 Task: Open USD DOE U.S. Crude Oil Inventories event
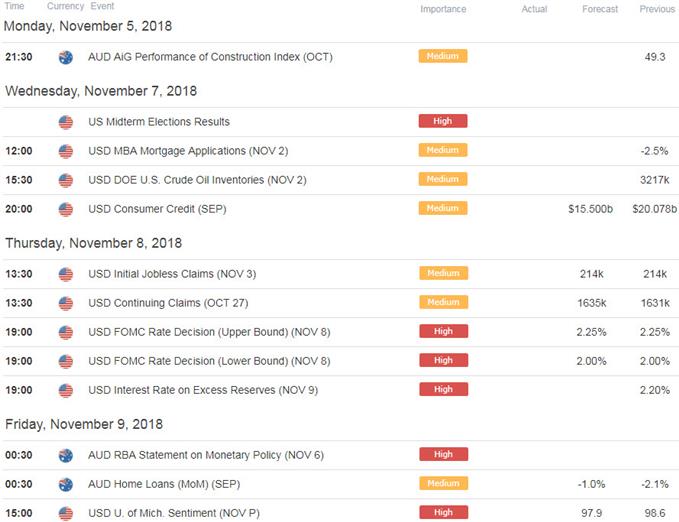coord(197,180)
